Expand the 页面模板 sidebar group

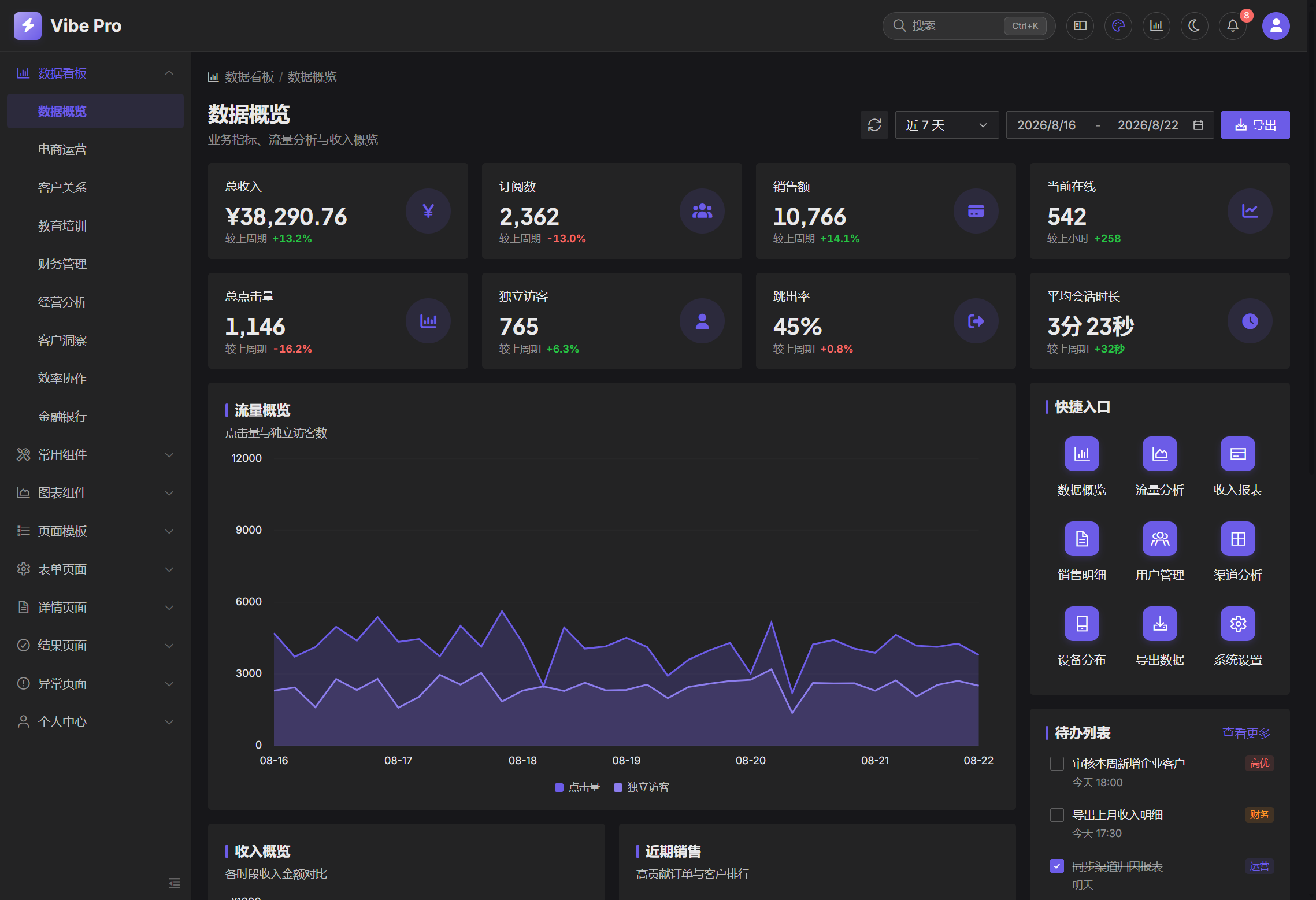[x=95, y=531]
